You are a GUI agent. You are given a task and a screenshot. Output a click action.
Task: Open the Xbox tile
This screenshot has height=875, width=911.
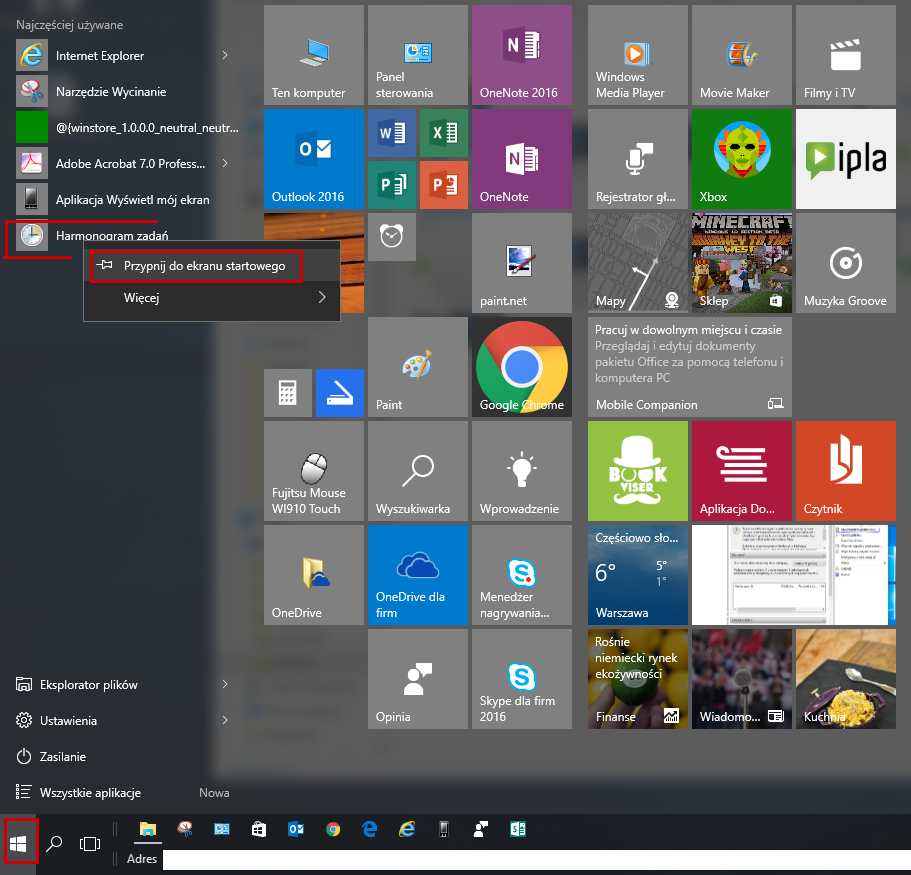click(x=741, y=159)
